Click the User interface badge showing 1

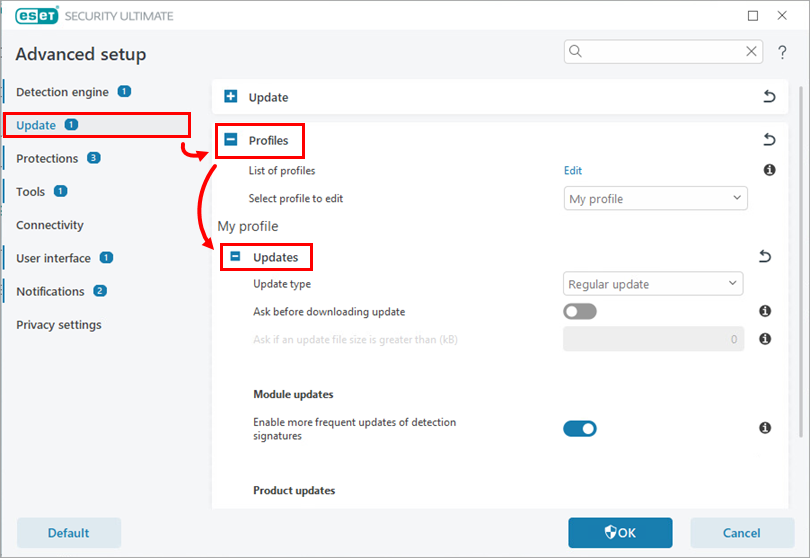(x=106, y=257)
